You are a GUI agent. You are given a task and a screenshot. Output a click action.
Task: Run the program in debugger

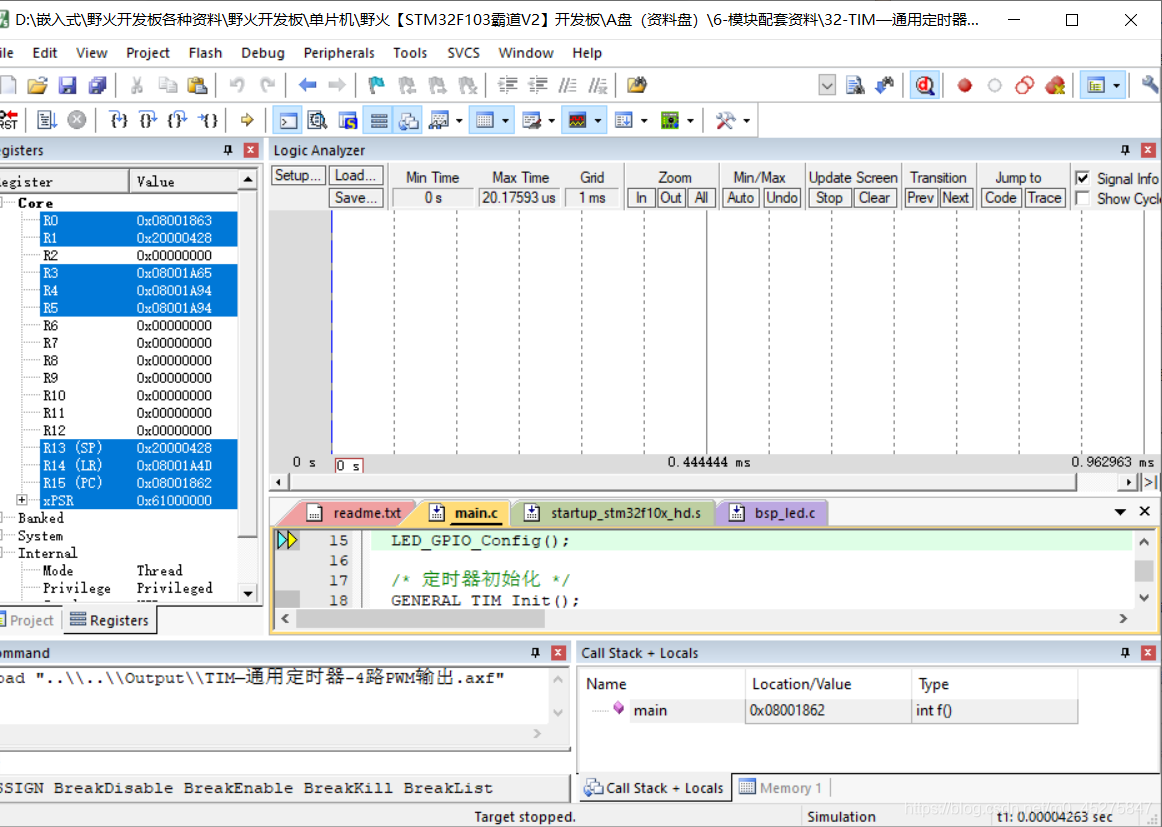pos(47,119)
